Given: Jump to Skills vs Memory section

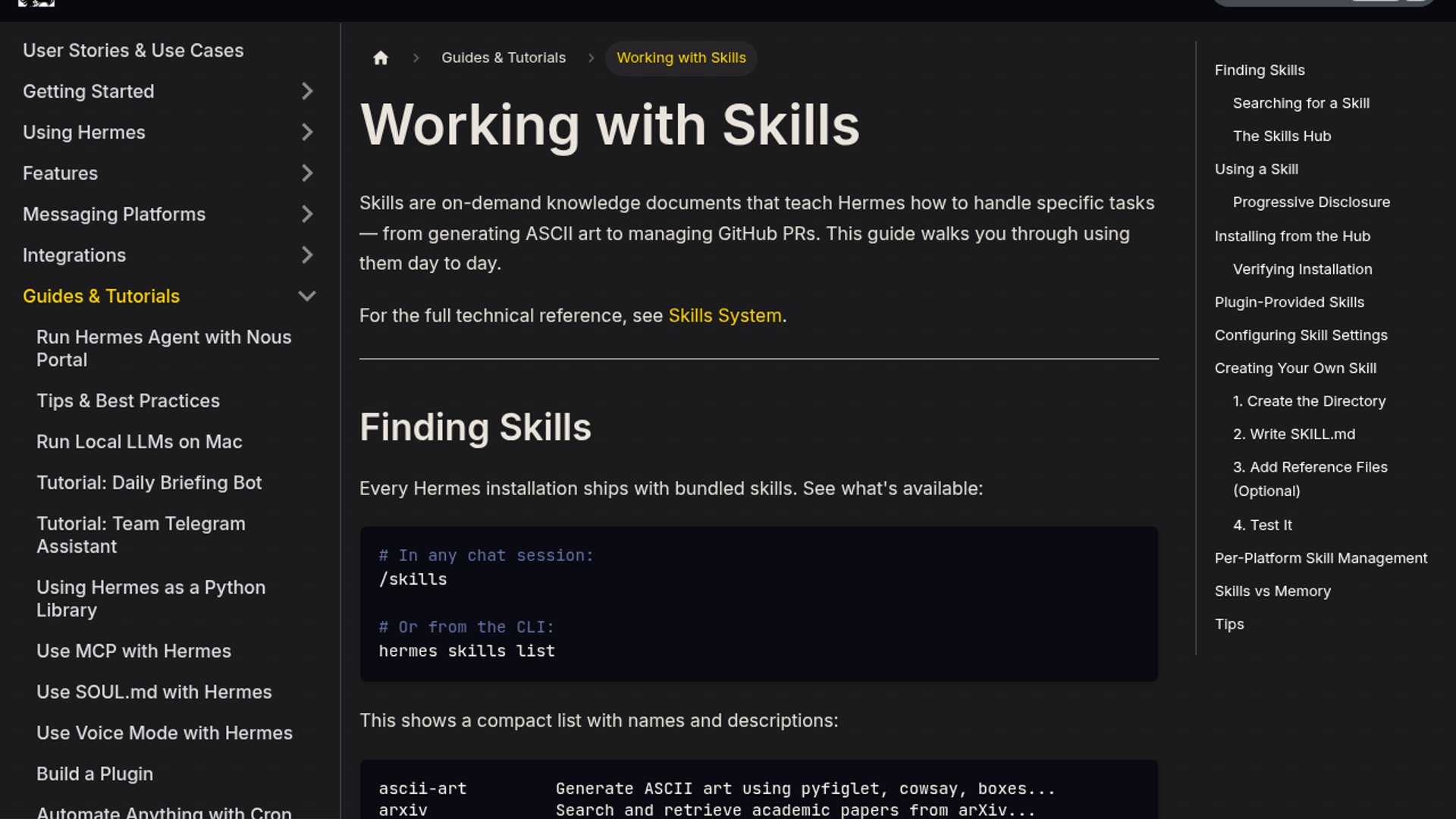Looking at the screenshot, I should [x=1273, y=591].
